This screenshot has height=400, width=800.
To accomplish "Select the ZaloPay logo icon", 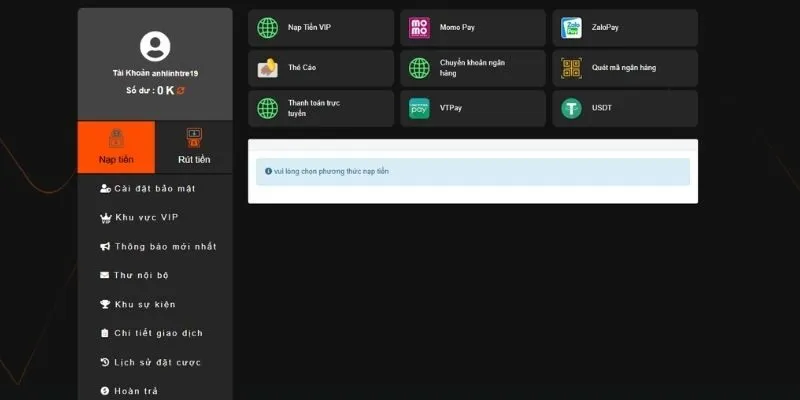I will click(x=571, y=28).
